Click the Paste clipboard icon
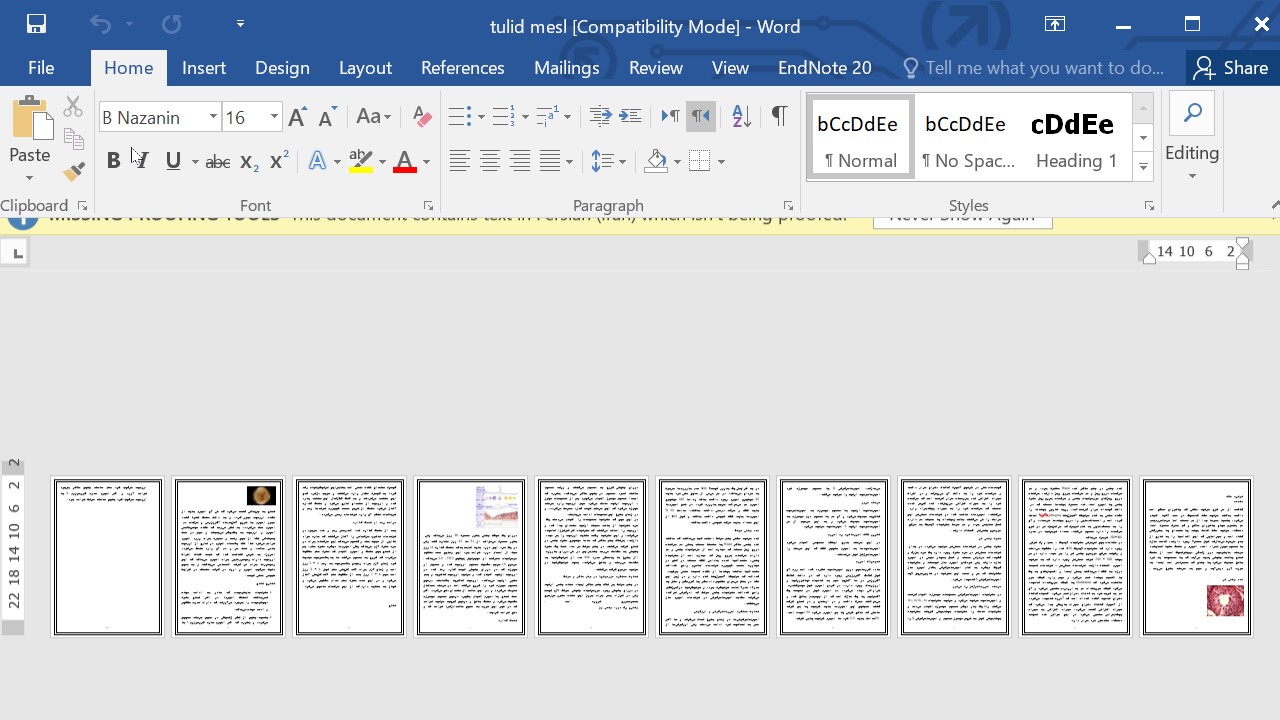 pyautogui.click(x=30, y=118)
